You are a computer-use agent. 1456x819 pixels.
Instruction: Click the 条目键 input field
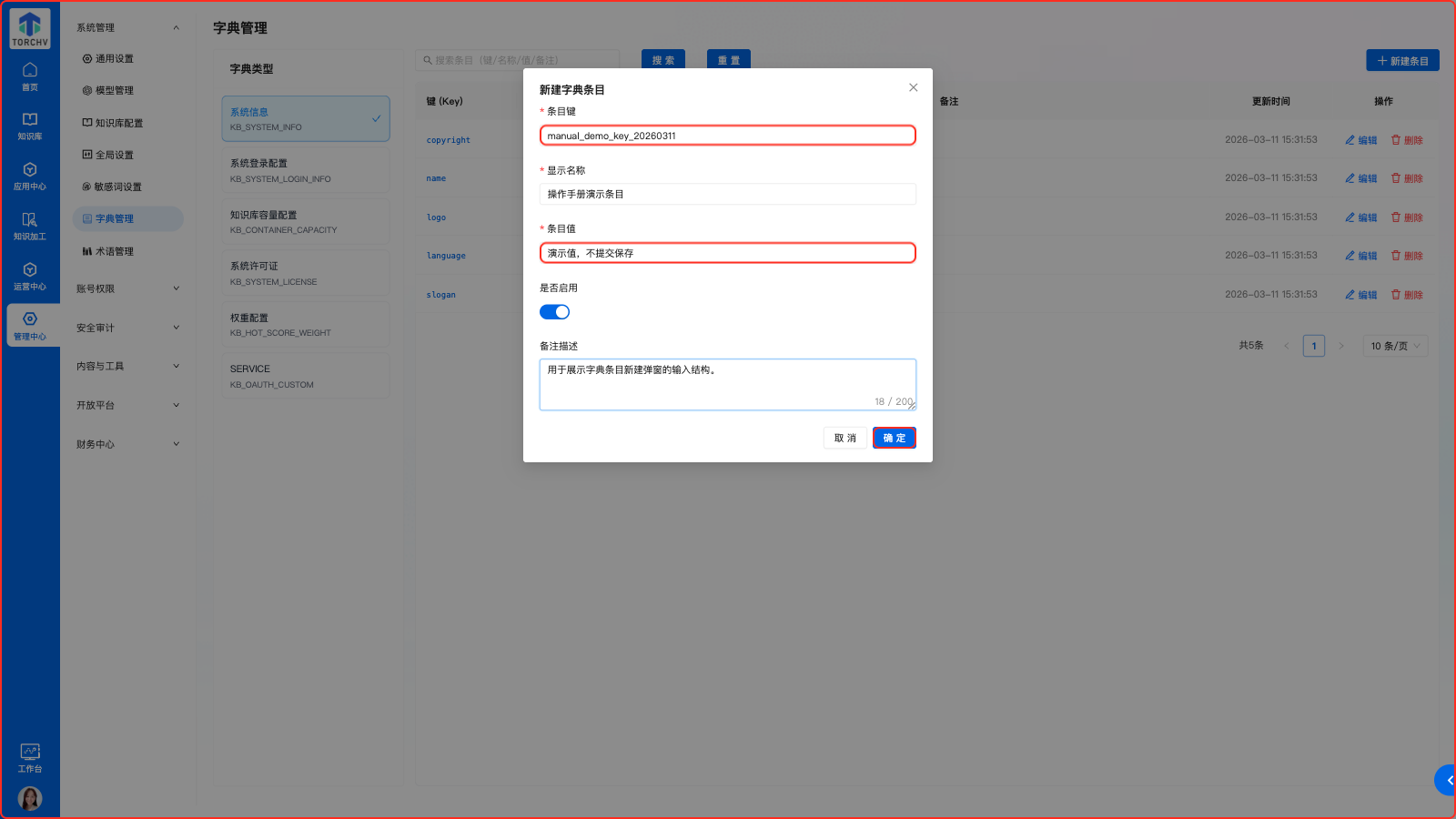[x=727, y=136]
